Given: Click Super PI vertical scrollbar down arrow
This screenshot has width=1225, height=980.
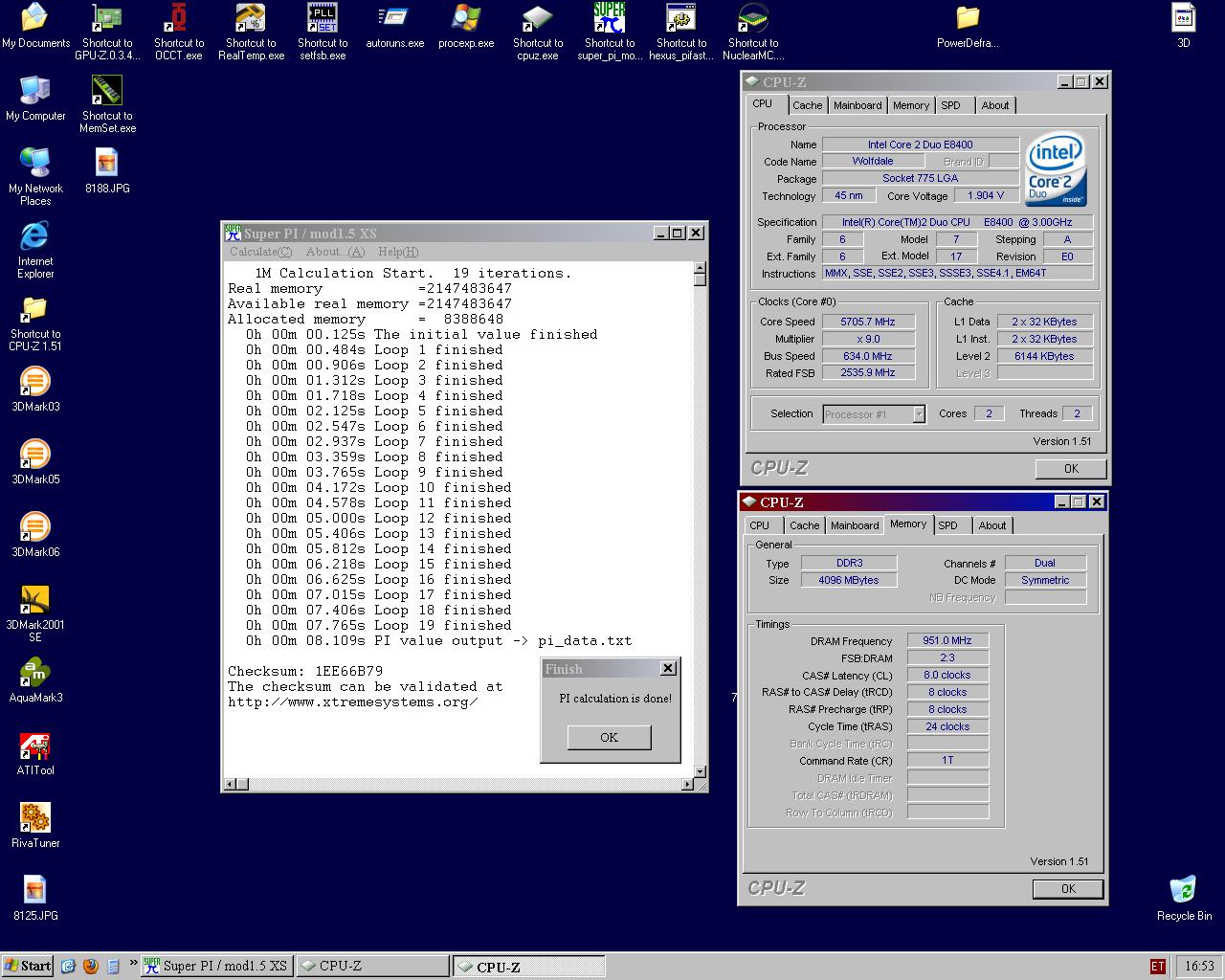Looking at the screenshot, I should (700, 770).
